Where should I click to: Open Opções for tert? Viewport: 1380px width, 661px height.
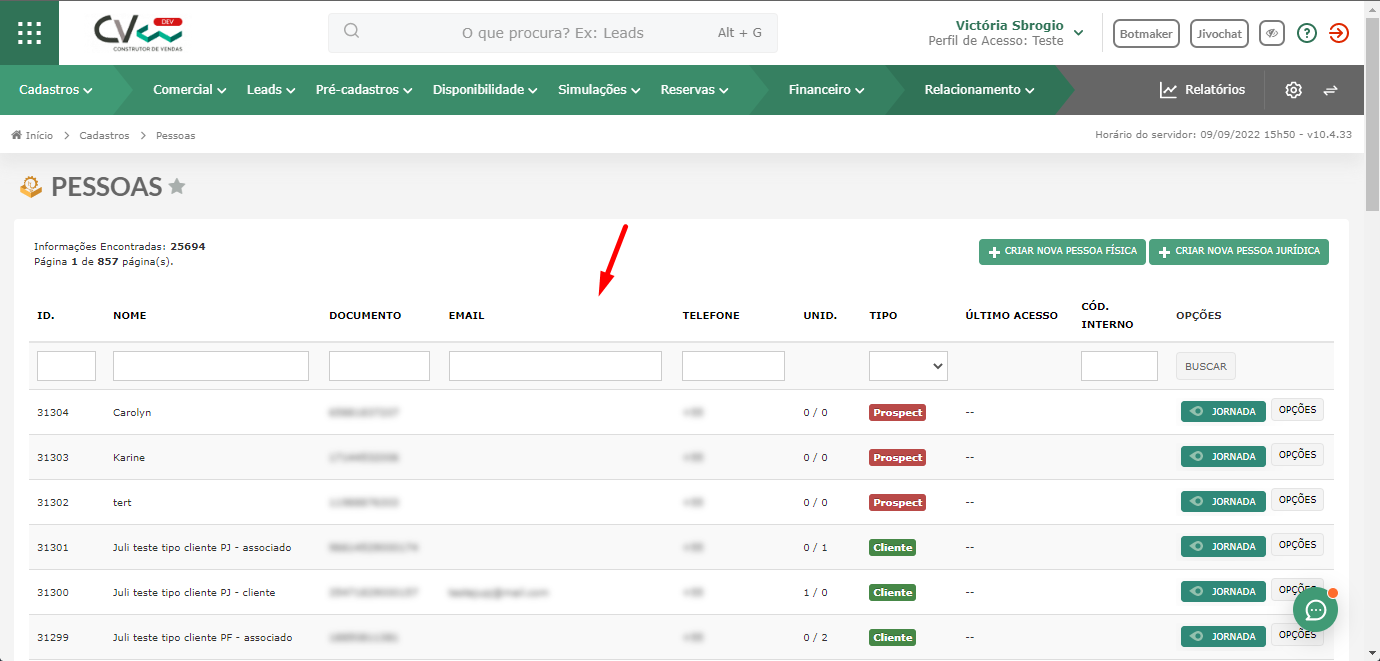point(1297,500)
